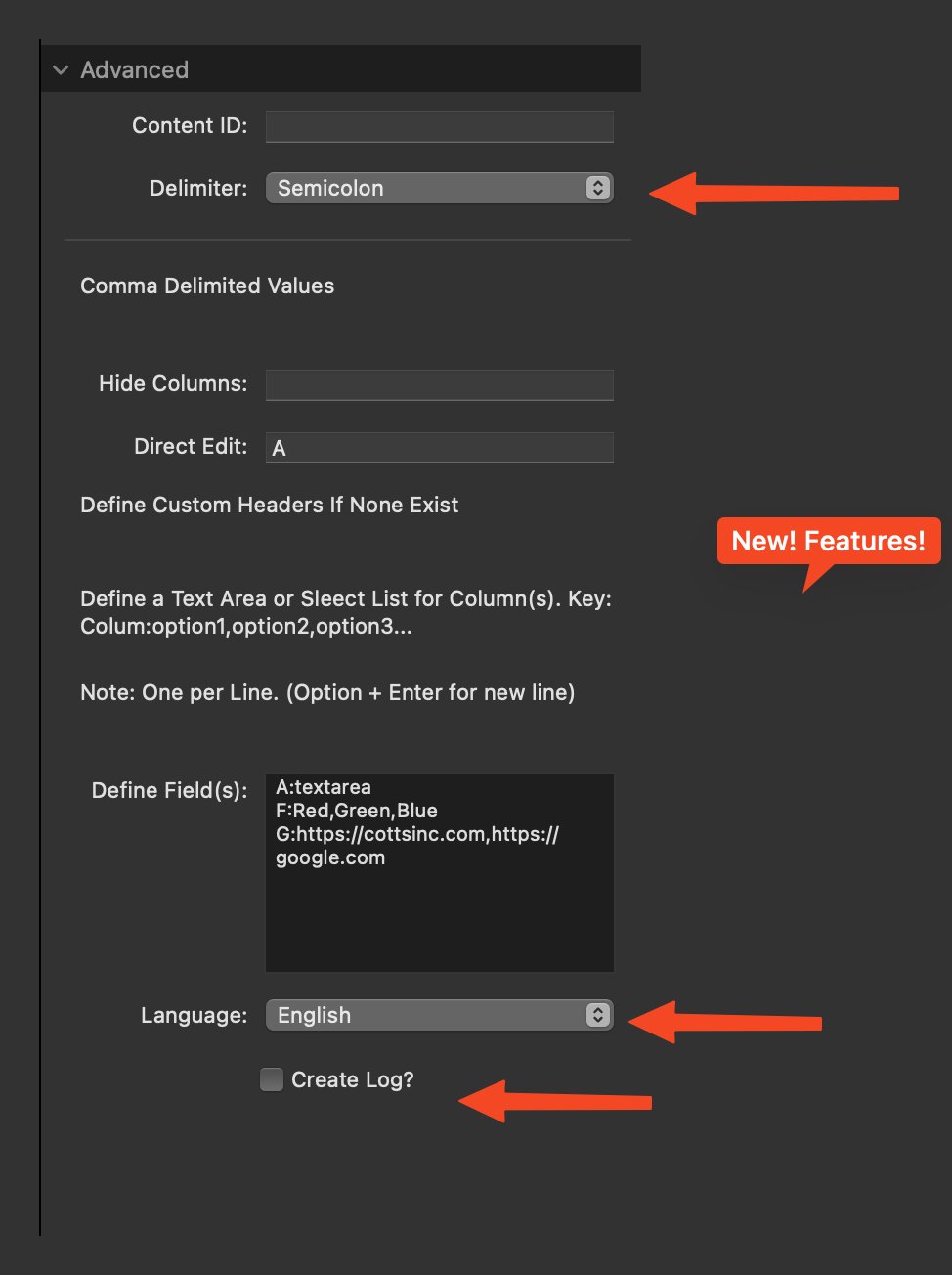The width and height of the screenshot is (952, 1275).
Task: Click the Create Log? label text
Action: point(352,1079)
